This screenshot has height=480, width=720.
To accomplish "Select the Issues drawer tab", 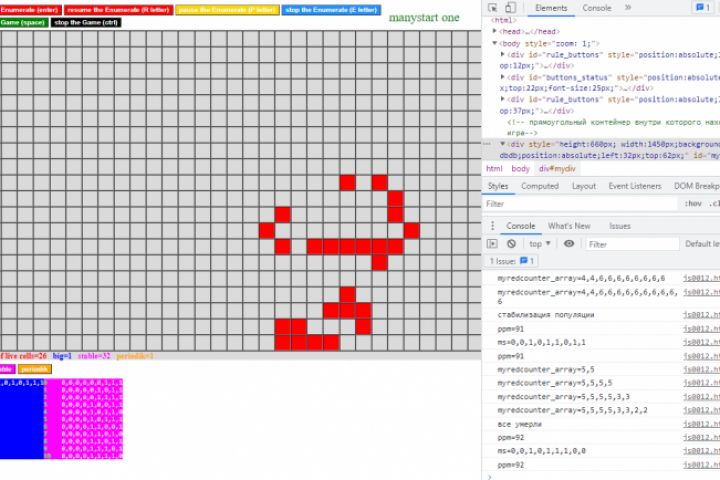I will pos(619,226).
